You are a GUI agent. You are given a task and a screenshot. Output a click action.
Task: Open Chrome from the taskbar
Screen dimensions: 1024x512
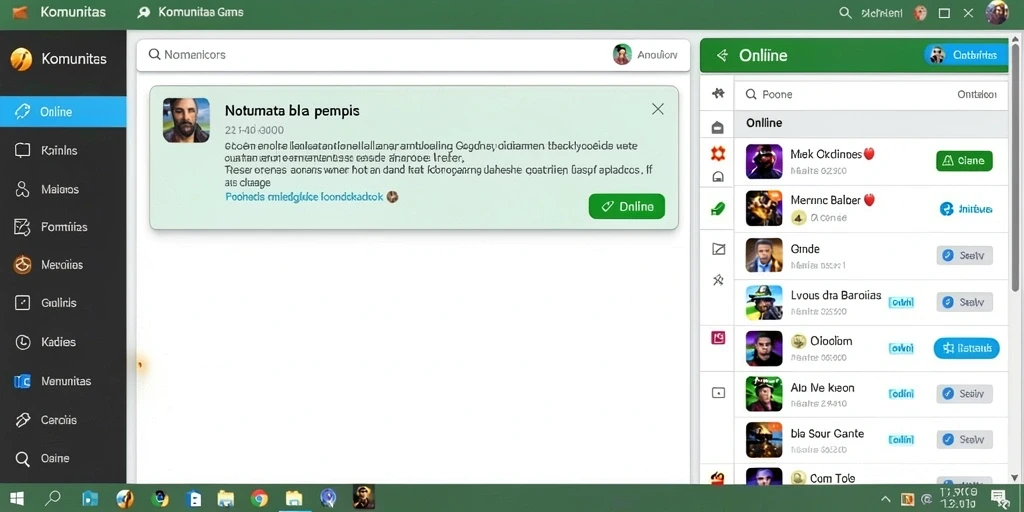(259, 498)
